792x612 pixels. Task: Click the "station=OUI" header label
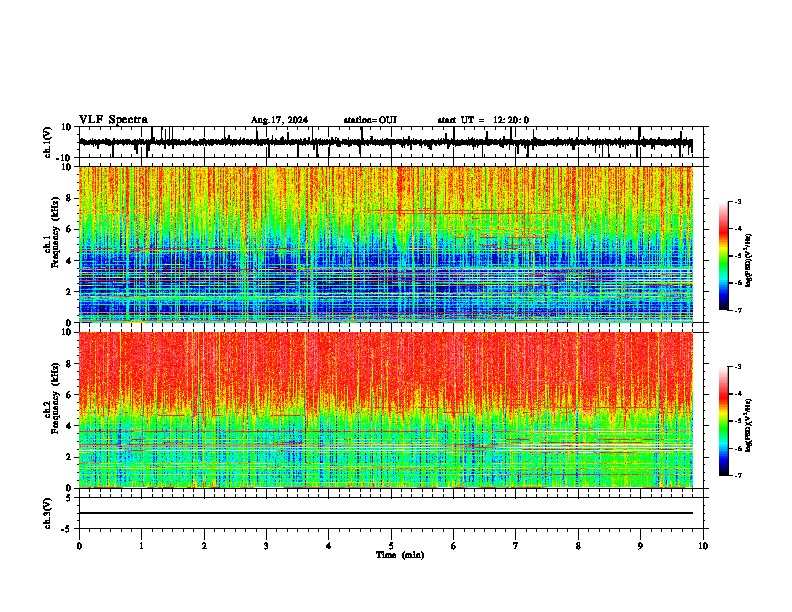point(370,120)
